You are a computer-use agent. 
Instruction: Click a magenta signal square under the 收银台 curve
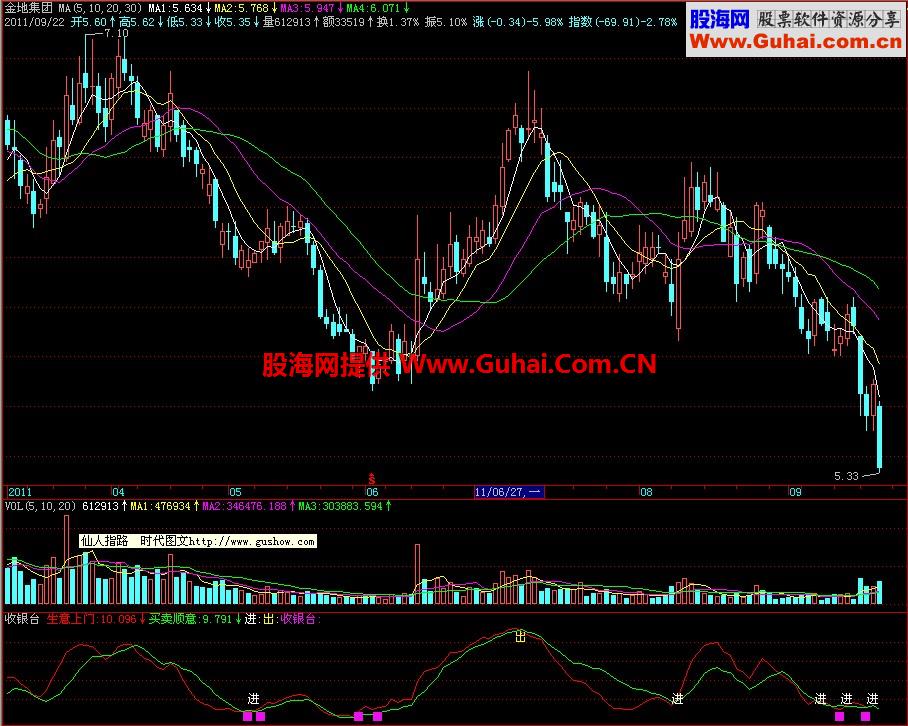[247, 715]
